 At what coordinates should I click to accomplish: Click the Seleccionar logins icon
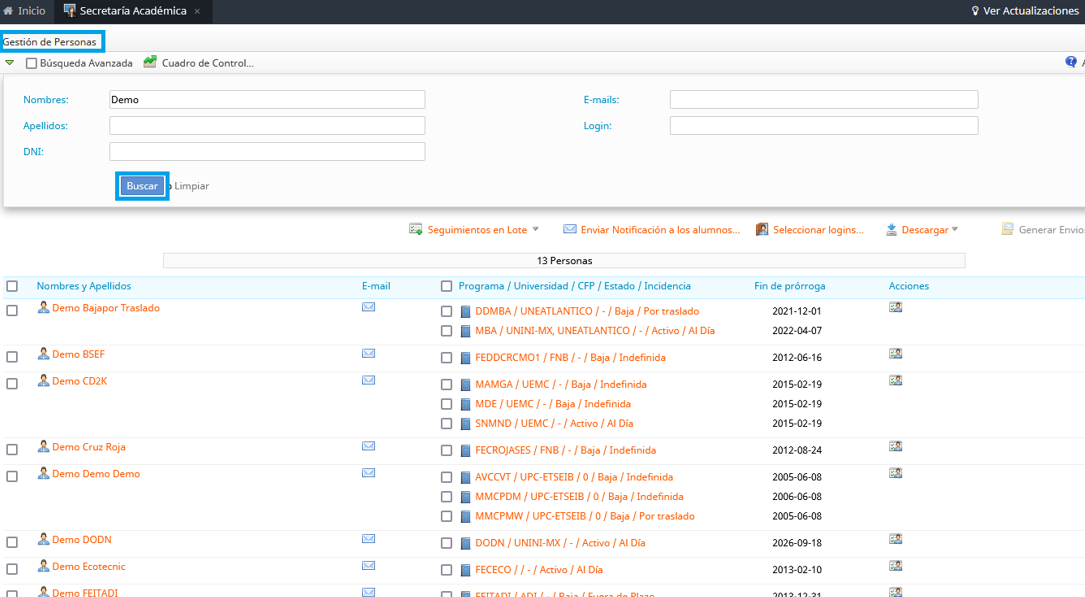coord(762,230)
